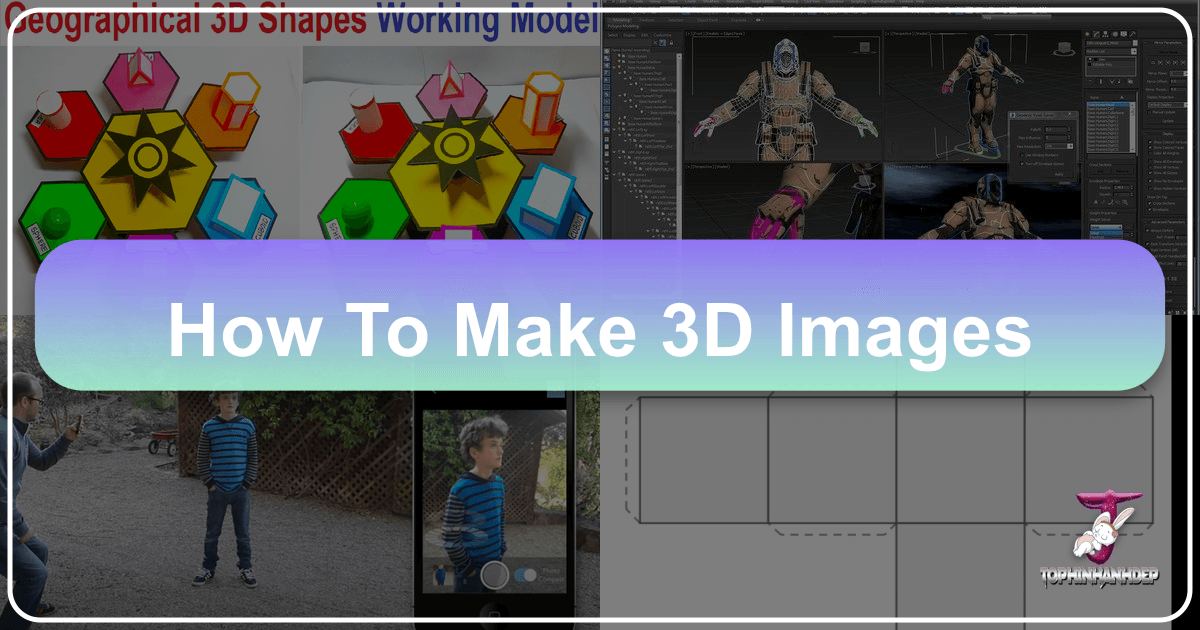Open the Create panel icon
Image resolution: width=1200 pixels, height=630 pixels.
pos(1087,33)
